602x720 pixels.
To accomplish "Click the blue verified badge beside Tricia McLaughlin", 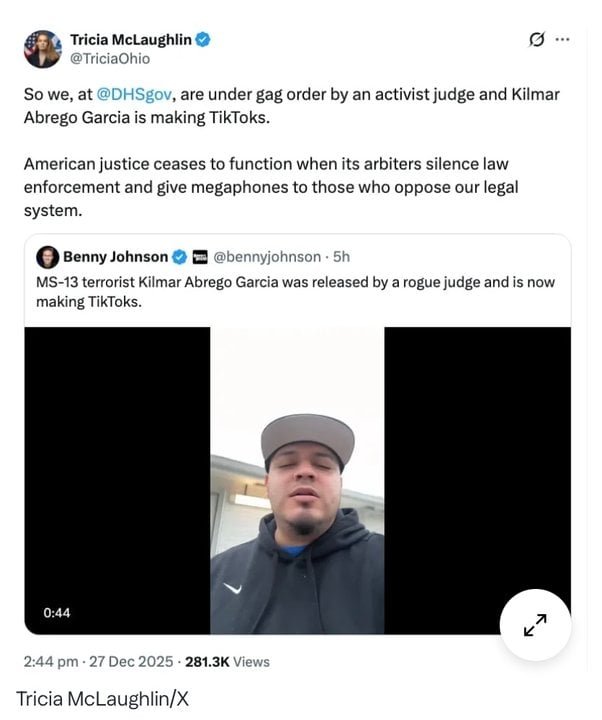I will (203, 40).
